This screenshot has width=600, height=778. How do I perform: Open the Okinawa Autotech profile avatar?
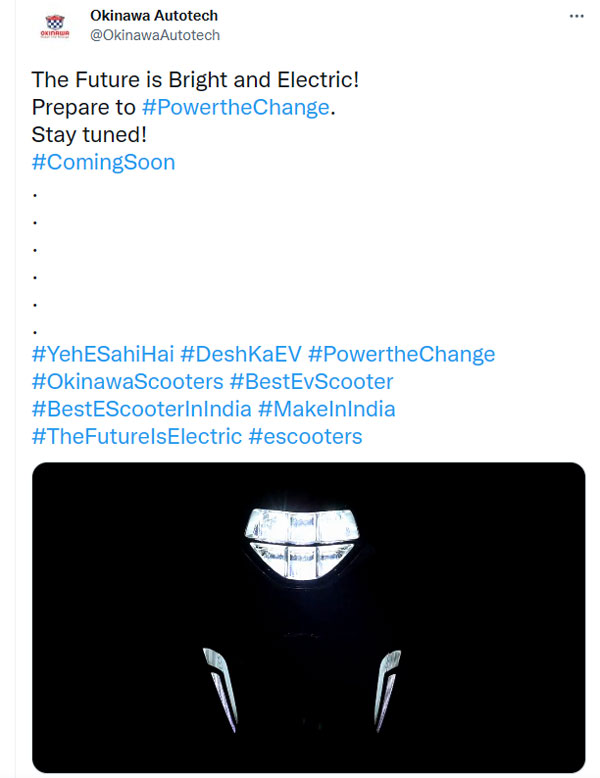point(55,25)
